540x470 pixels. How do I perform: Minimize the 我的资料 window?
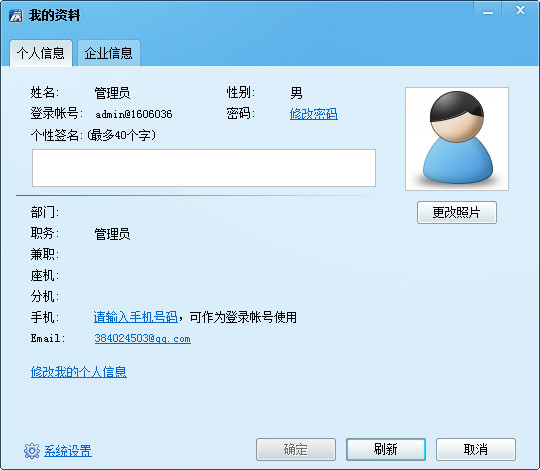(488, 11)
